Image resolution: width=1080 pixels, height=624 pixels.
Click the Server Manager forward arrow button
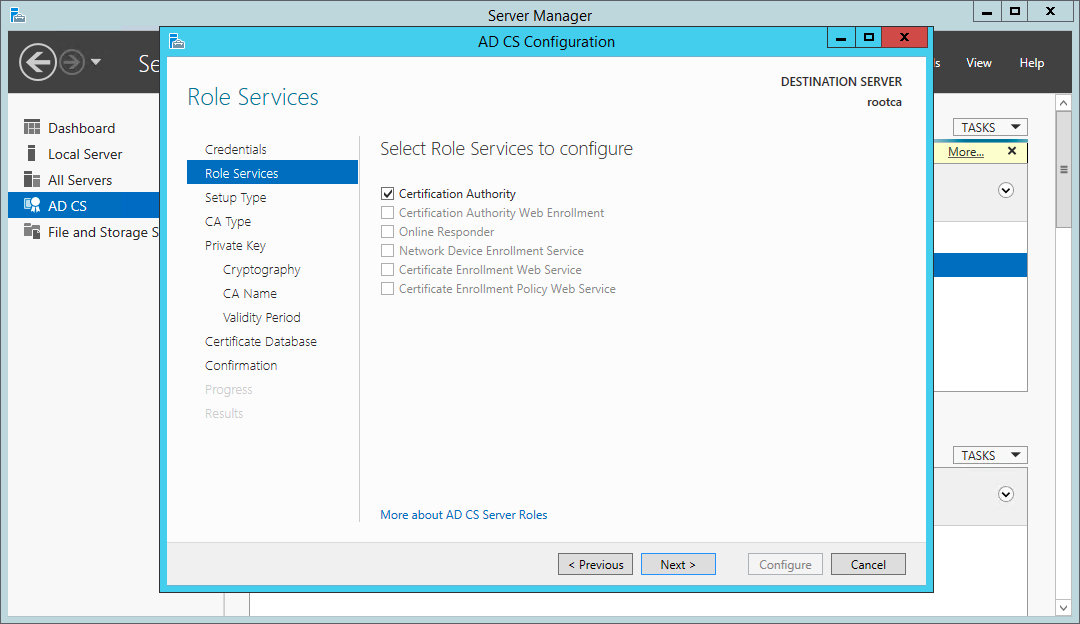click(x=72, y=63)
